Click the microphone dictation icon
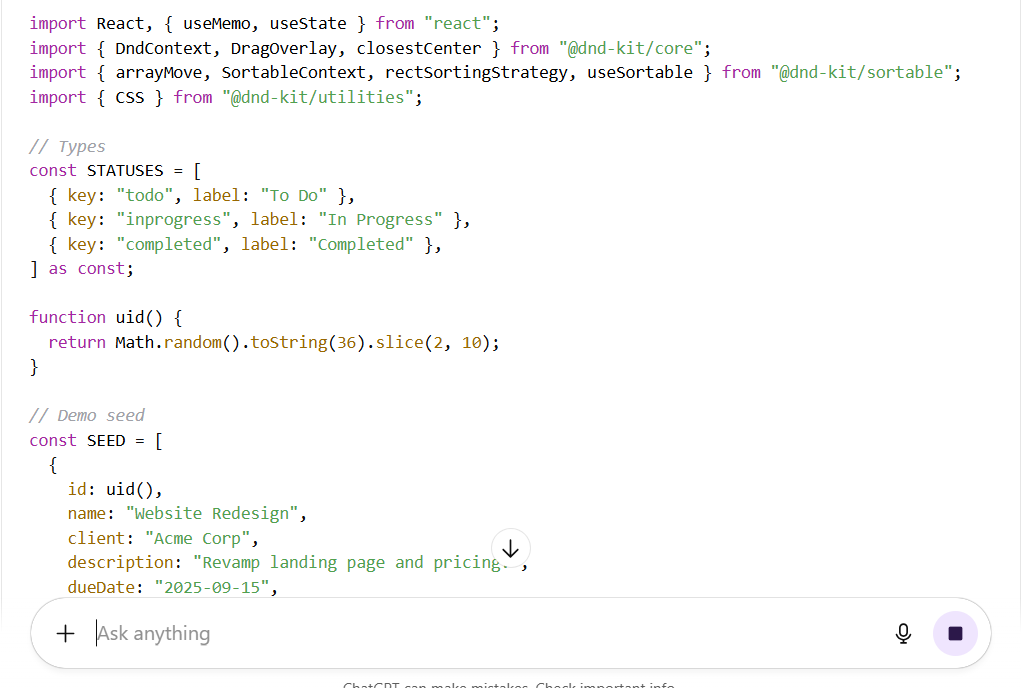The image size is (1021, 688). coord(903,633)
